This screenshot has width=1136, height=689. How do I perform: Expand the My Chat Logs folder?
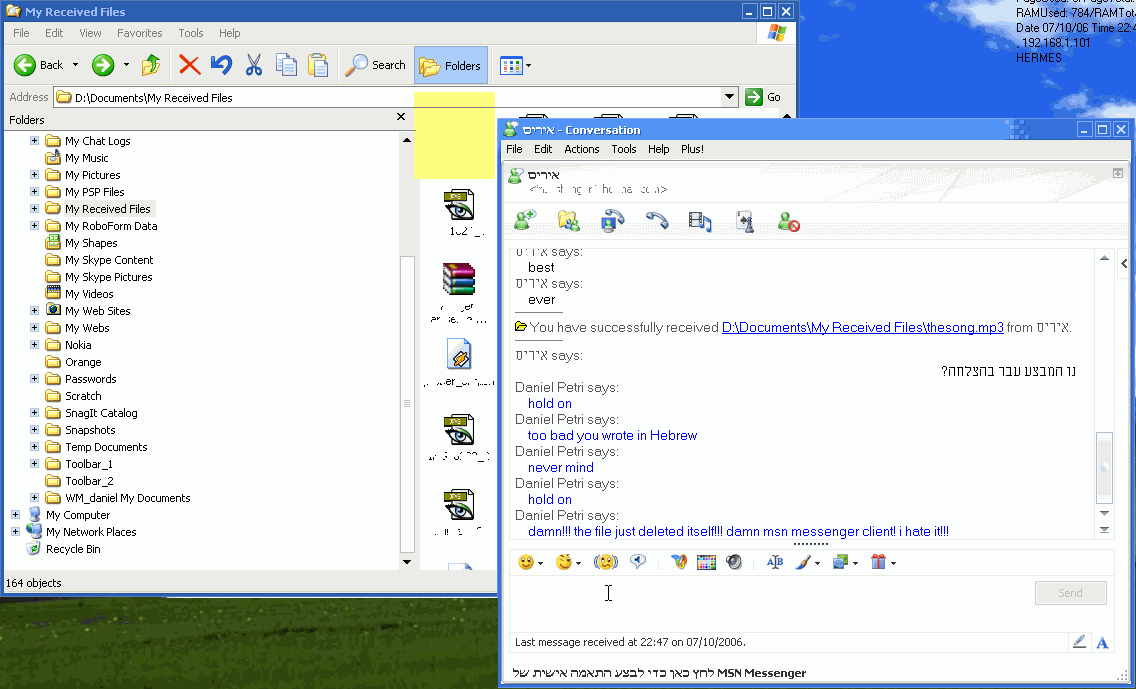coord(34,141)
